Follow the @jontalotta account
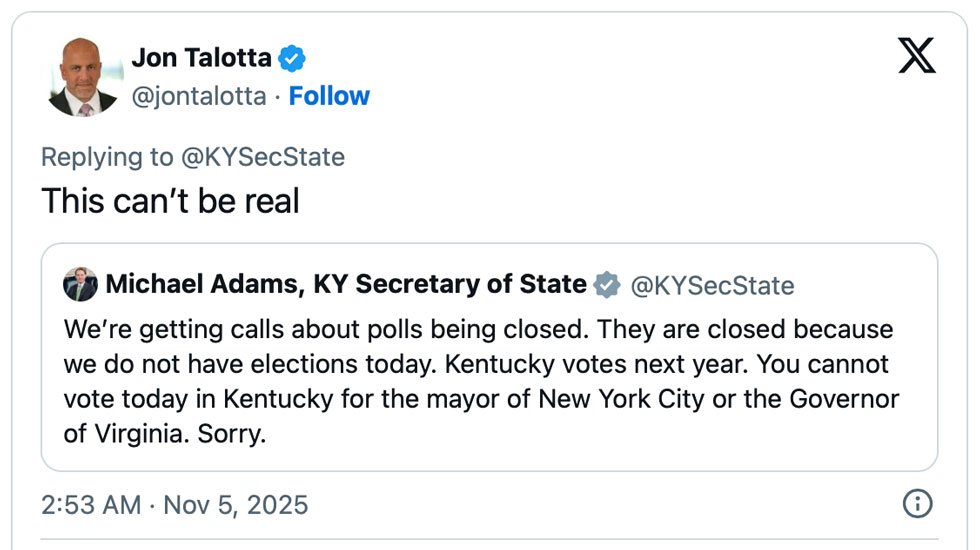The image size is (980, 550). pyautogui.click(x=329, y=96)
